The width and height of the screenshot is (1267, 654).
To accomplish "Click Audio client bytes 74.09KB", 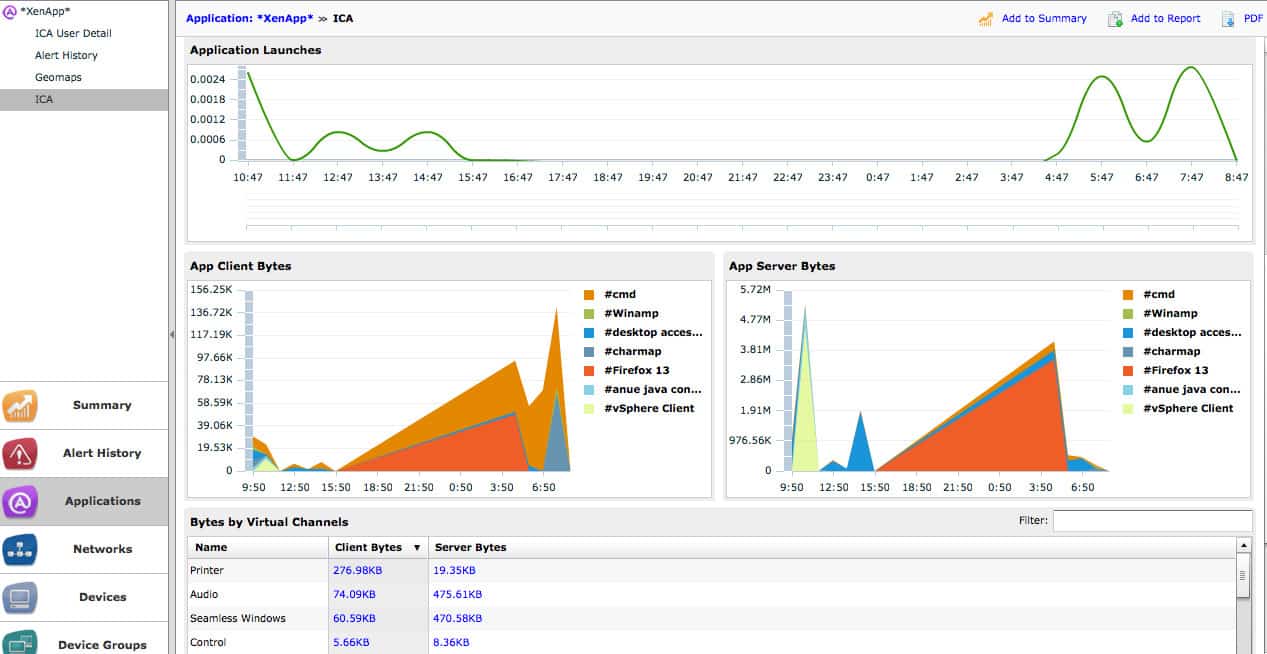I will pyautogui.click(x=354, y=594).
